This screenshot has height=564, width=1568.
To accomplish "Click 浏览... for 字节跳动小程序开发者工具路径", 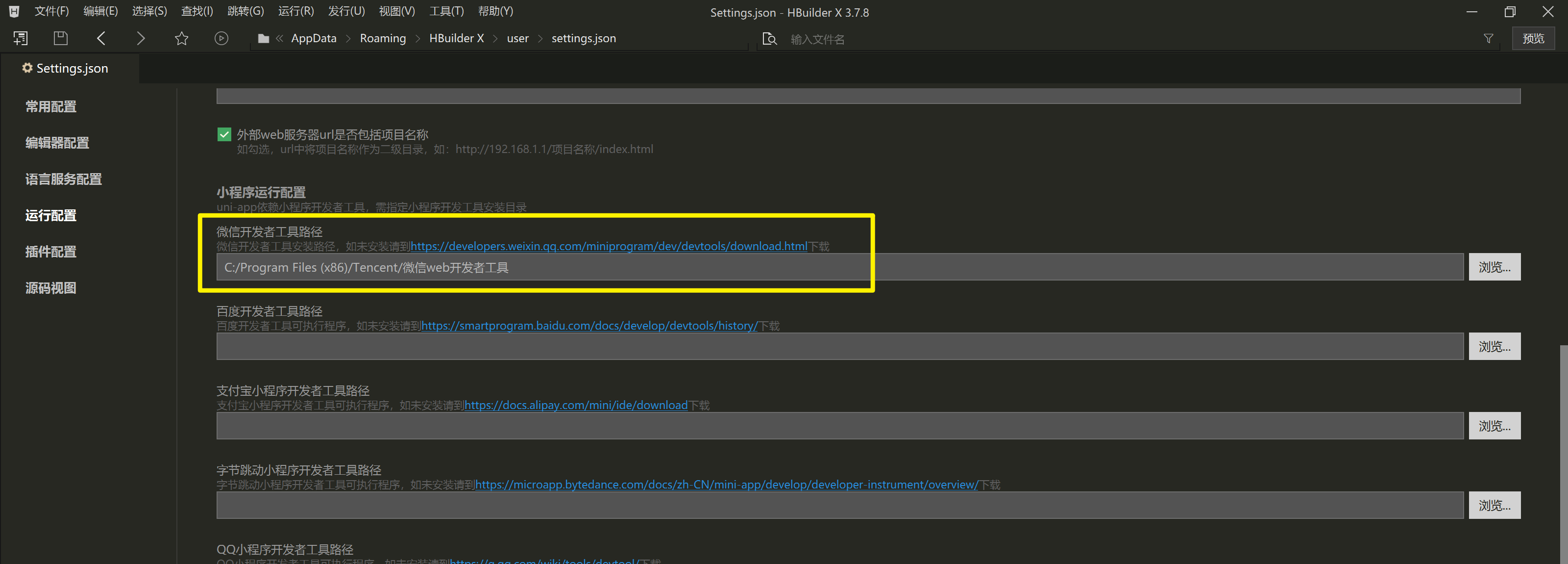I will 1494,506.
